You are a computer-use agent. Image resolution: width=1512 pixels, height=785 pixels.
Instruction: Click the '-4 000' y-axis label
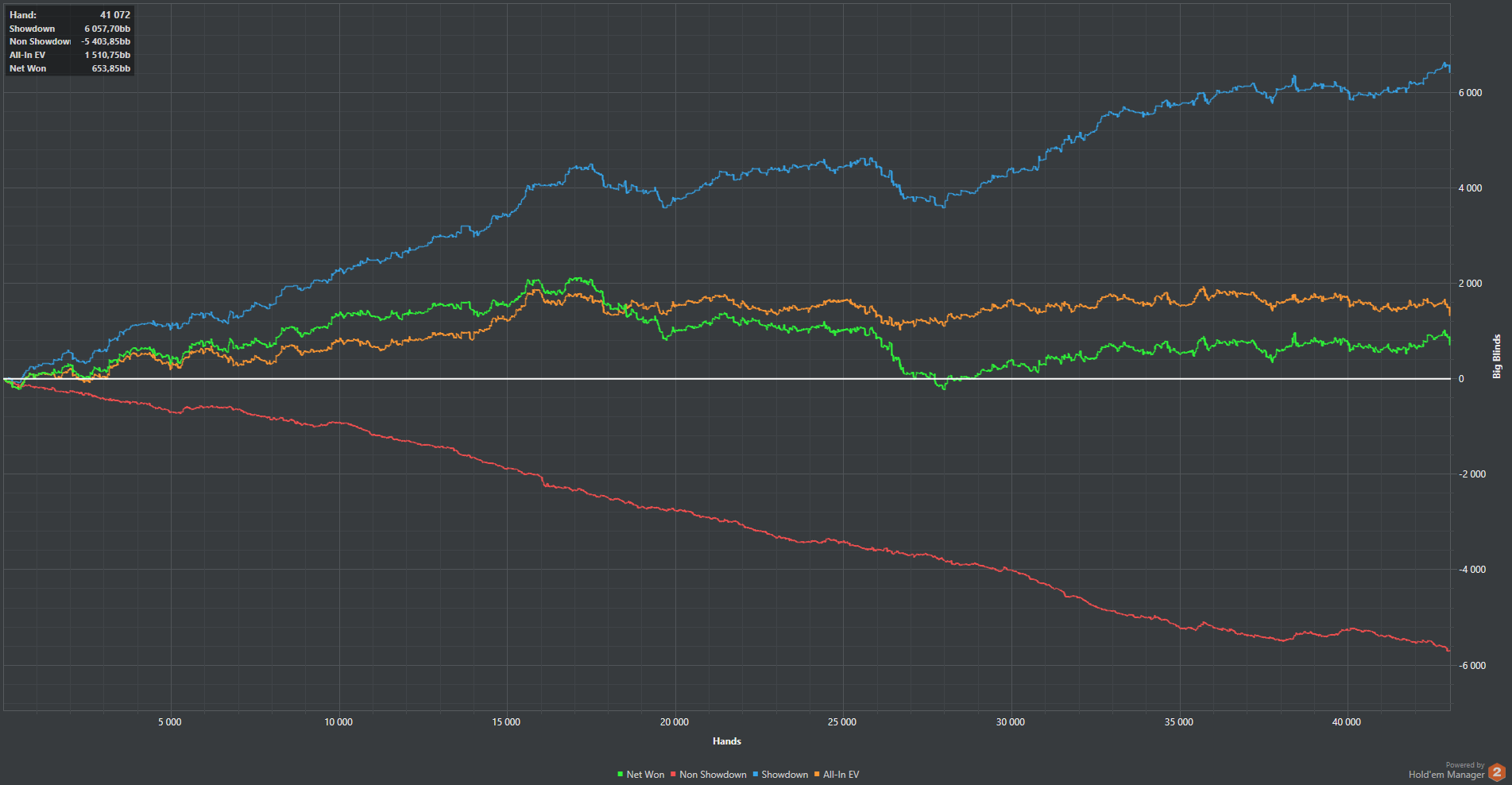click(1472, 570)
